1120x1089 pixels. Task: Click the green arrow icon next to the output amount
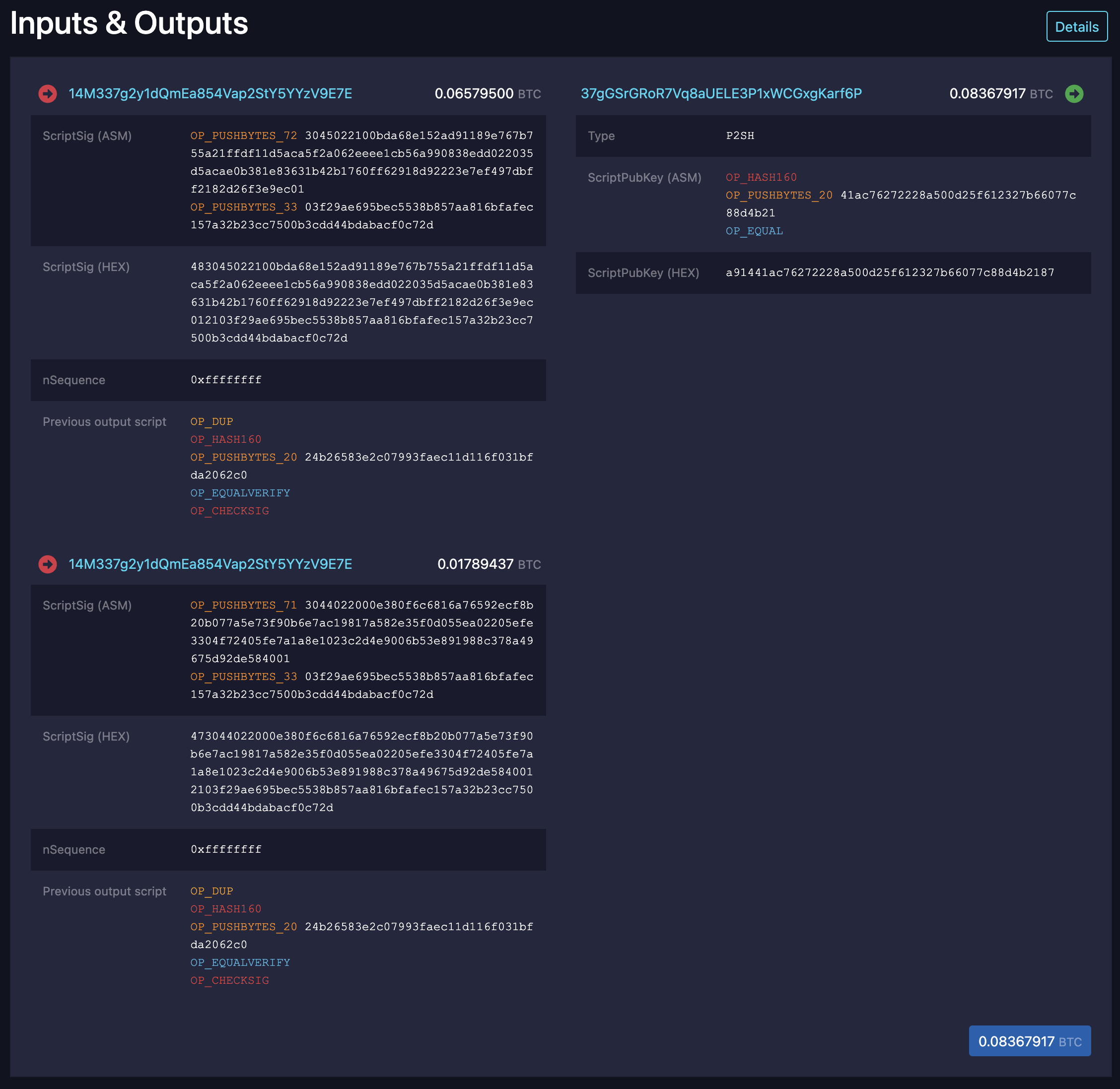point(1074,94)
